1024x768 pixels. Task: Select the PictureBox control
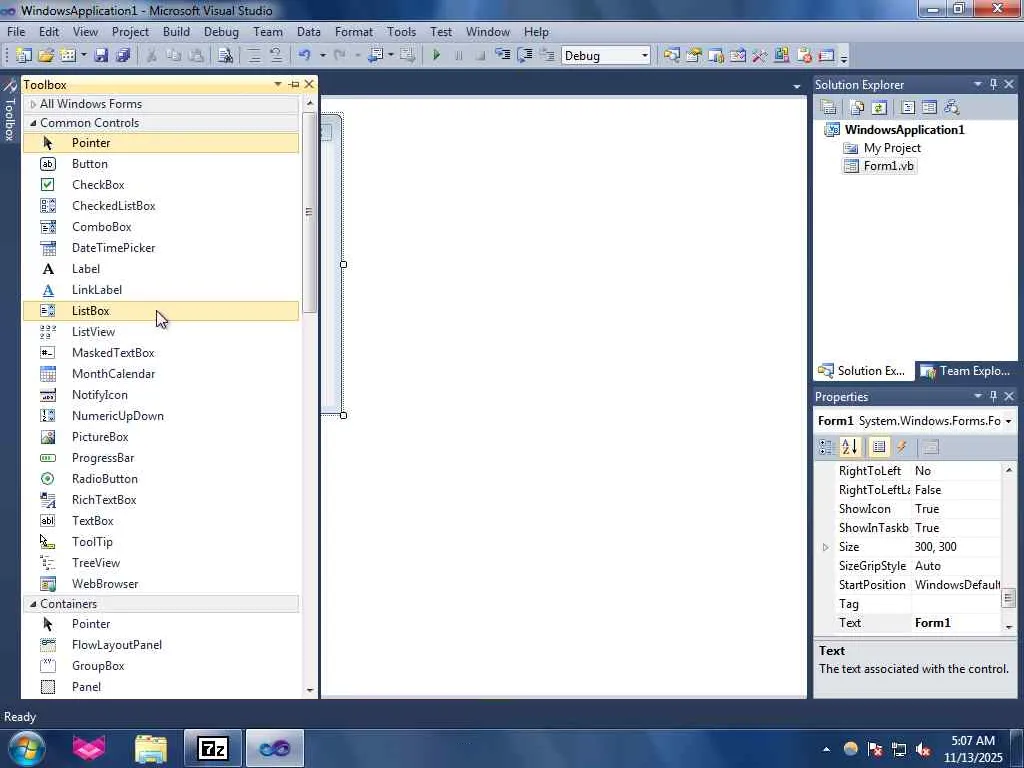click(x=161, y=437)
